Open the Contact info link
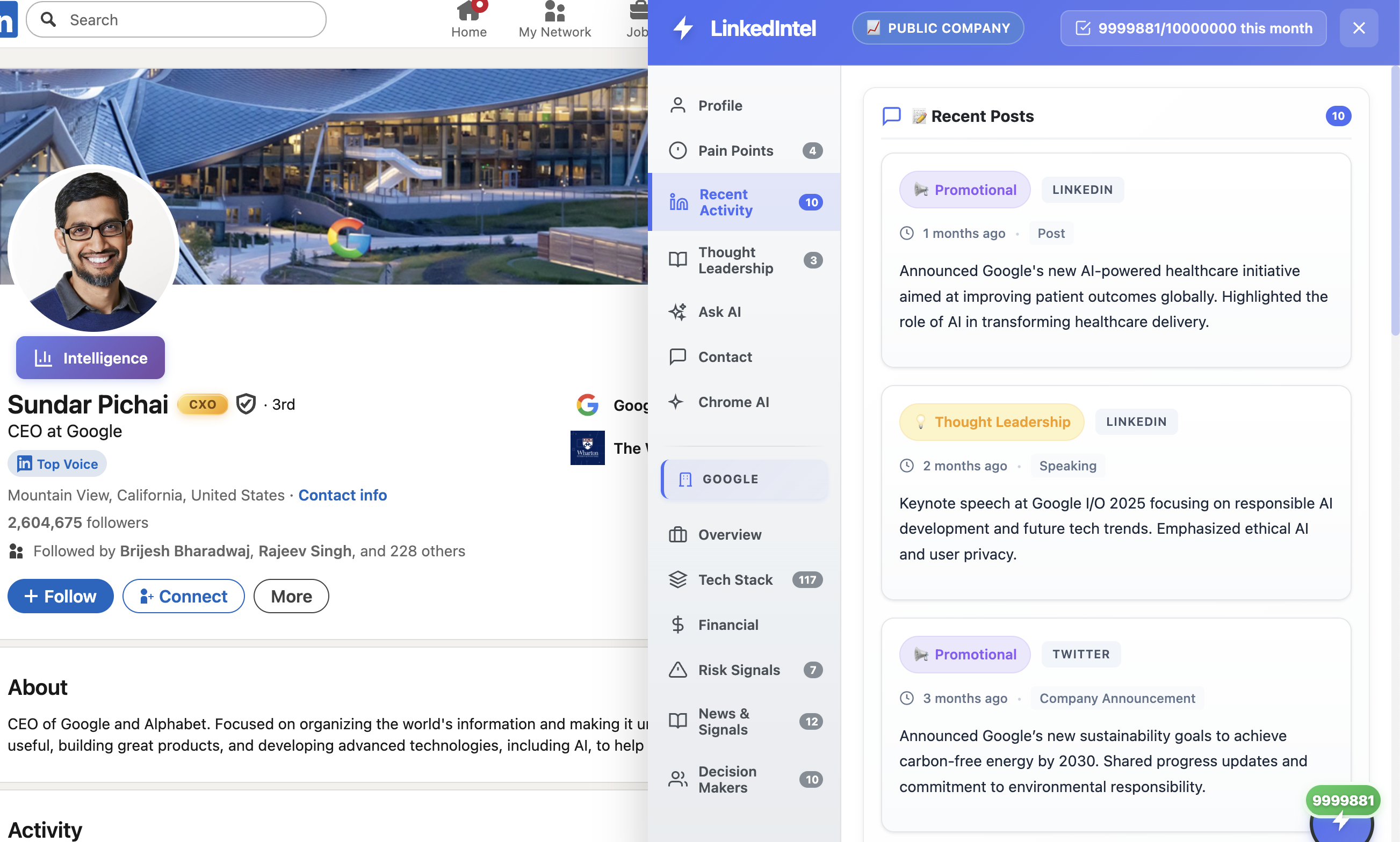 (x=342, y=495)
